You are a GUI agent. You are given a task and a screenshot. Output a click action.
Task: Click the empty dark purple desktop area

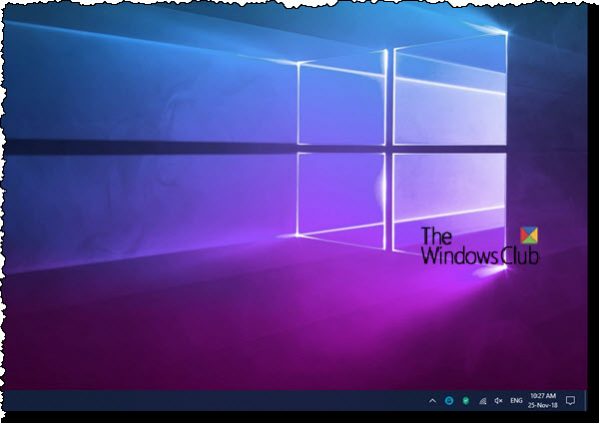(x=153, y=344)
